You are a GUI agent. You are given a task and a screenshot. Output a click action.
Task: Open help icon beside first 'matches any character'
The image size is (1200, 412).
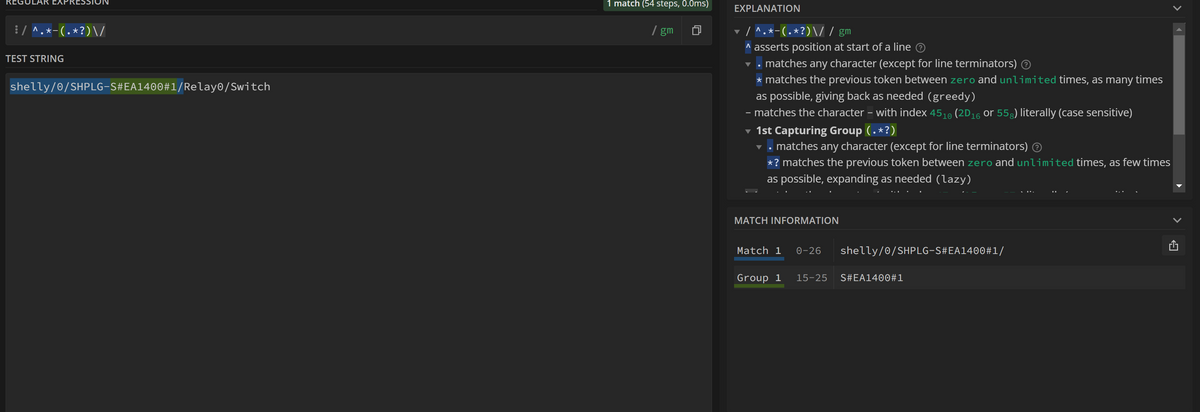1025,64
